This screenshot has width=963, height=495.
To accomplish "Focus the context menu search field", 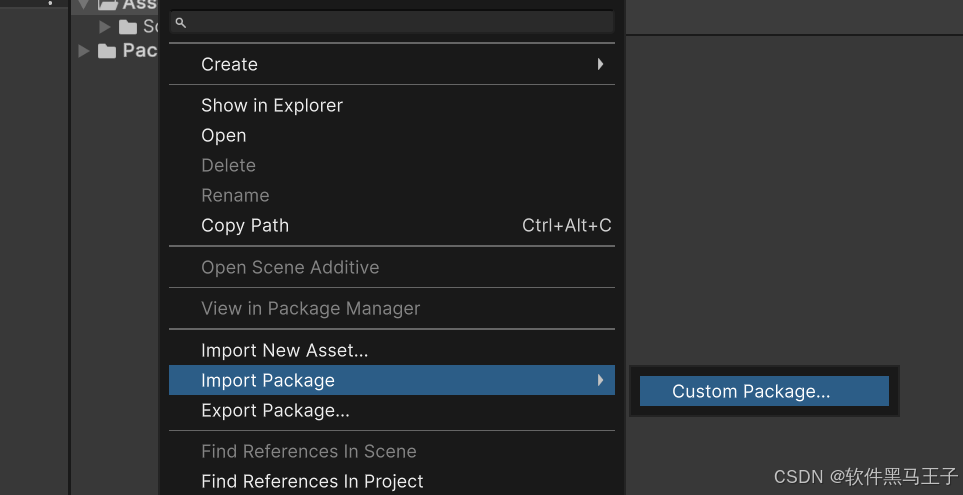I will [400, 22].
